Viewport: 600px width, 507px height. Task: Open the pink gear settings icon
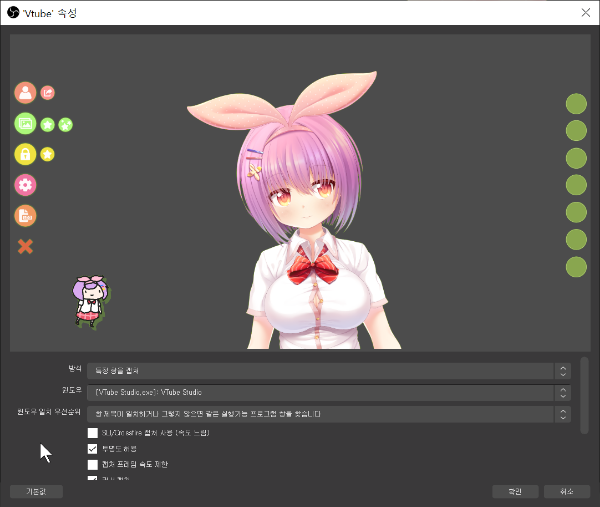pos(25,185)
